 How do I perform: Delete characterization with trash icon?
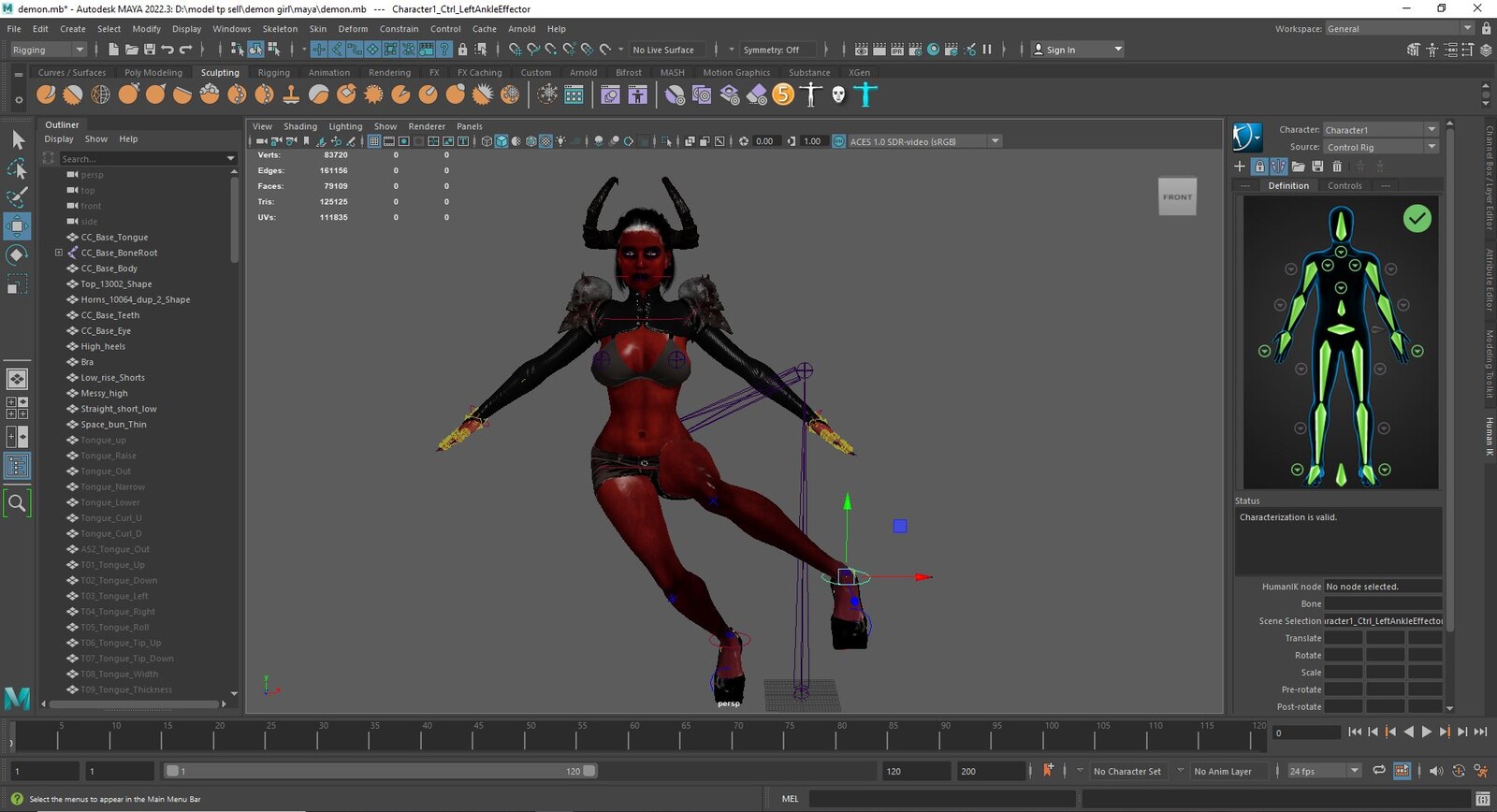(1337, 167)
